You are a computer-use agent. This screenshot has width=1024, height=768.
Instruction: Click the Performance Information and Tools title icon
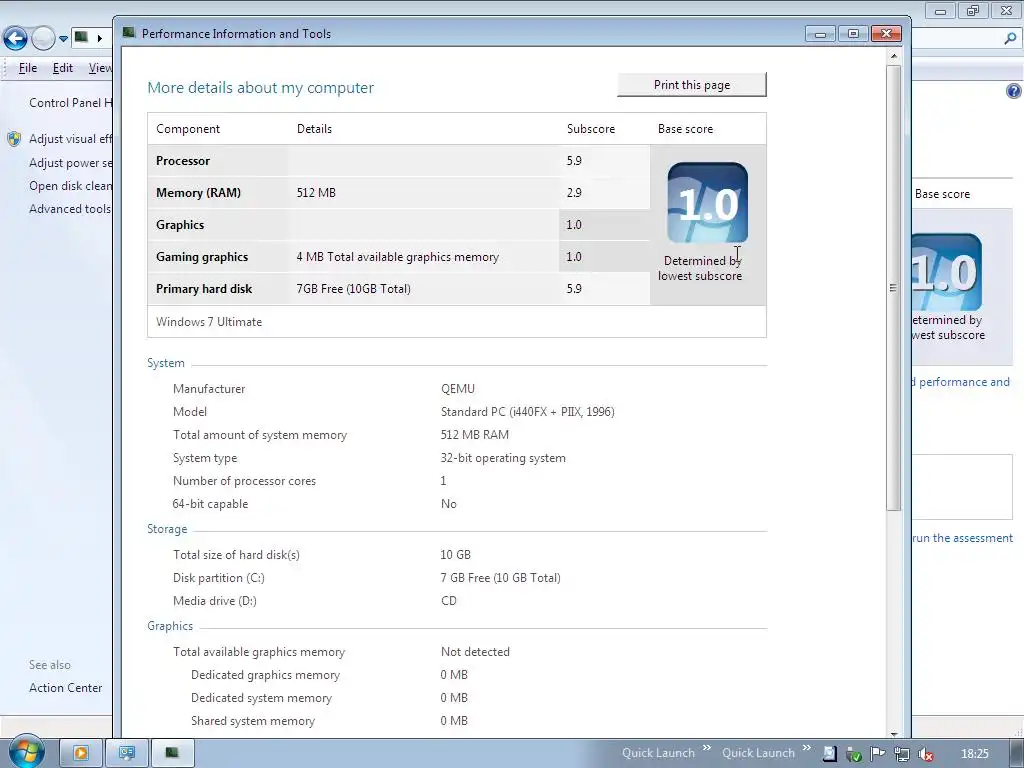click(129, 33)
